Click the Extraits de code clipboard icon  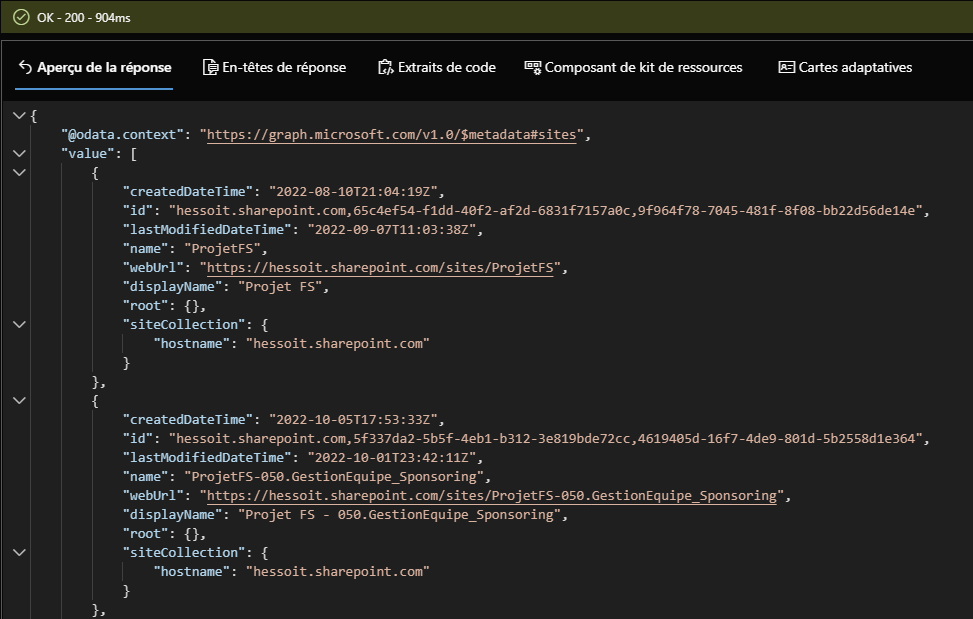coord(385,67)
